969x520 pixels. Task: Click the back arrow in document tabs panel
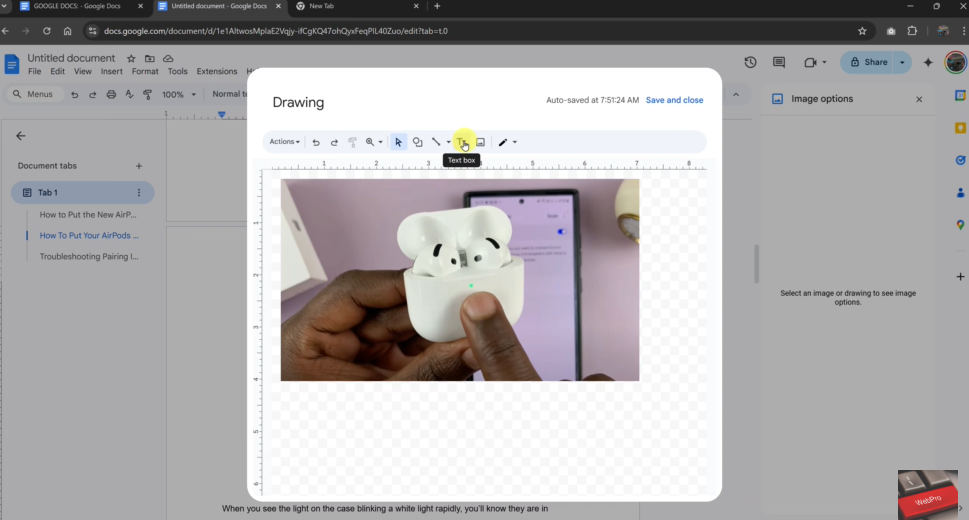tap(21, 136)
